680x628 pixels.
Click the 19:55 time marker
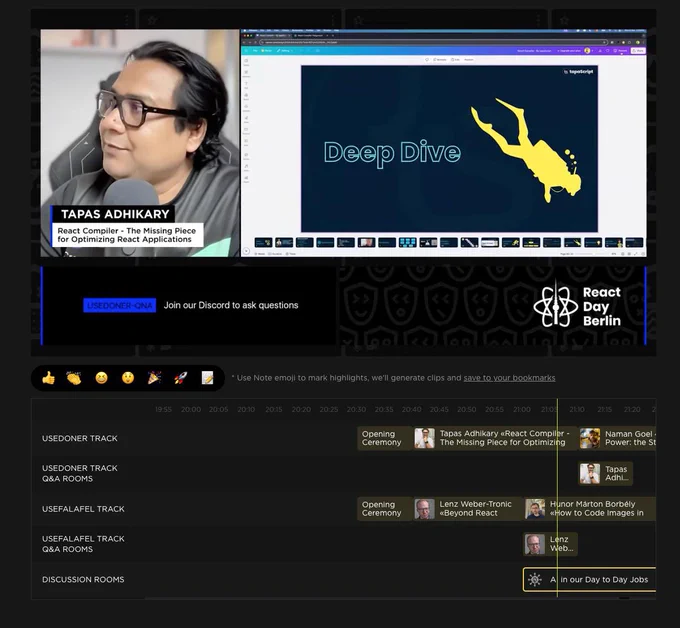[163, 409]
